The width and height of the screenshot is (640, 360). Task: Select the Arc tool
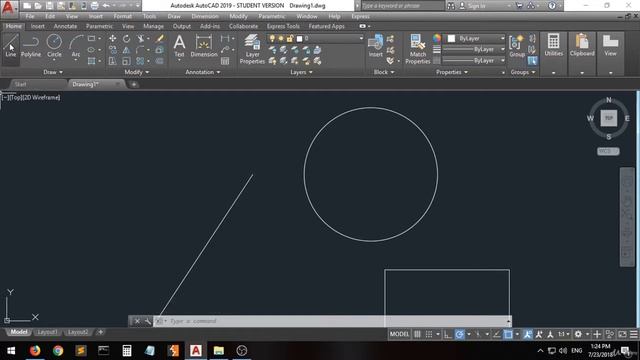pyautogui.click(x=76, y=46)
